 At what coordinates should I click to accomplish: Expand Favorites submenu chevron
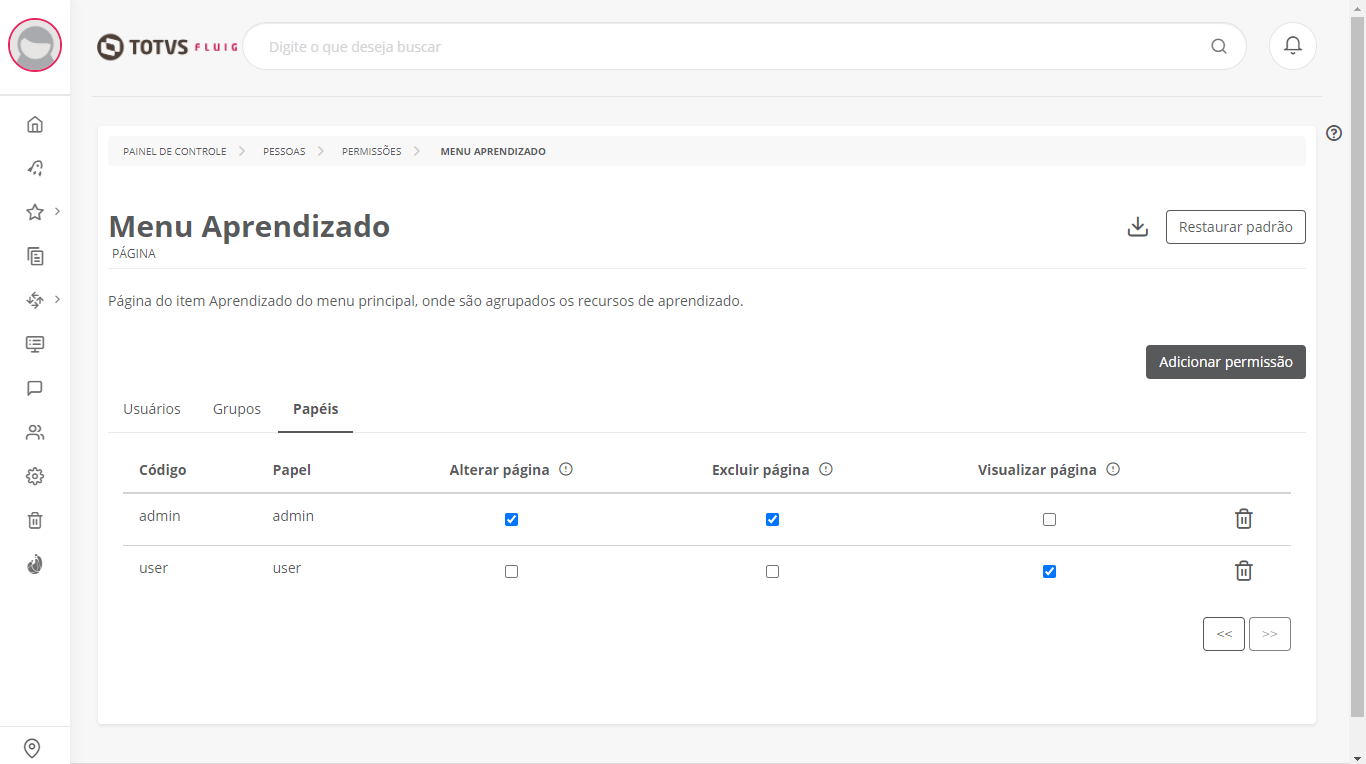[x=57, y=211]
